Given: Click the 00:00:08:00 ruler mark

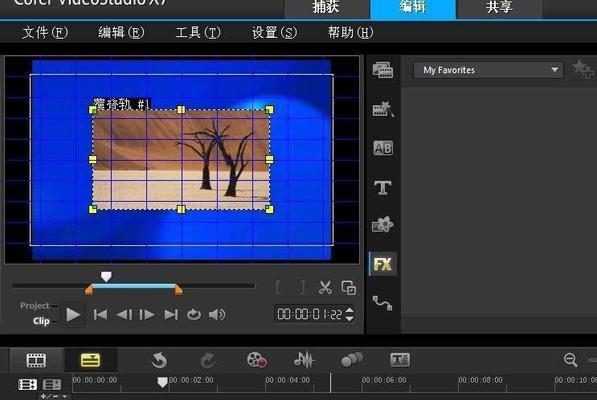Looking at the screenshot, I should [480, 380].
